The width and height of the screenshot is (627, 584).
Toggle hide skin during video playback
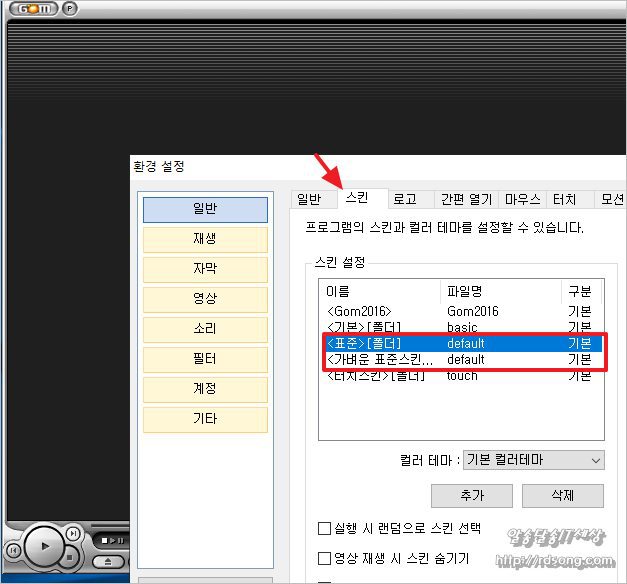click(324, 558)
